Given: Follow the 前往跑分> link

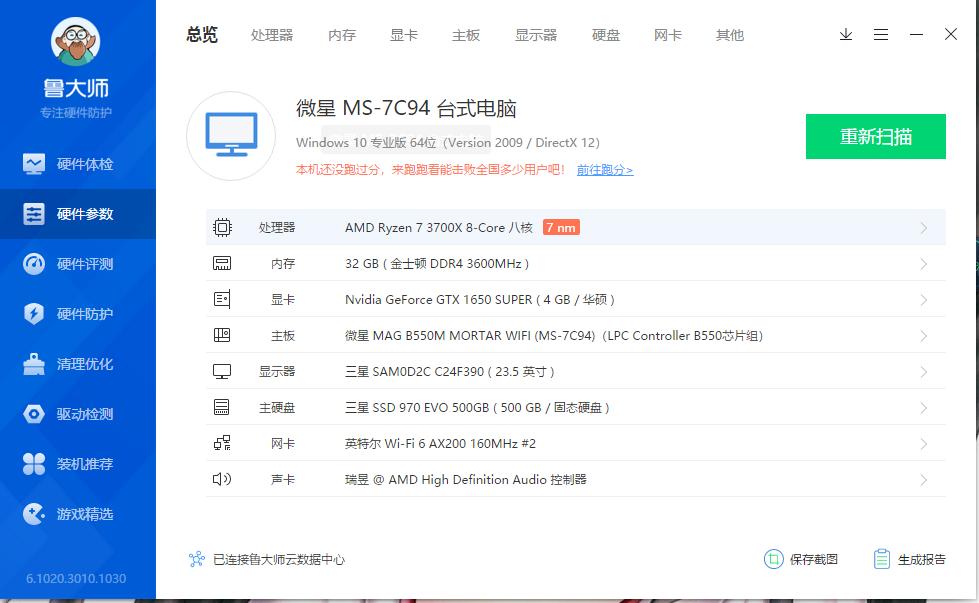Looking at the screenshot, I should pos(605,170).
